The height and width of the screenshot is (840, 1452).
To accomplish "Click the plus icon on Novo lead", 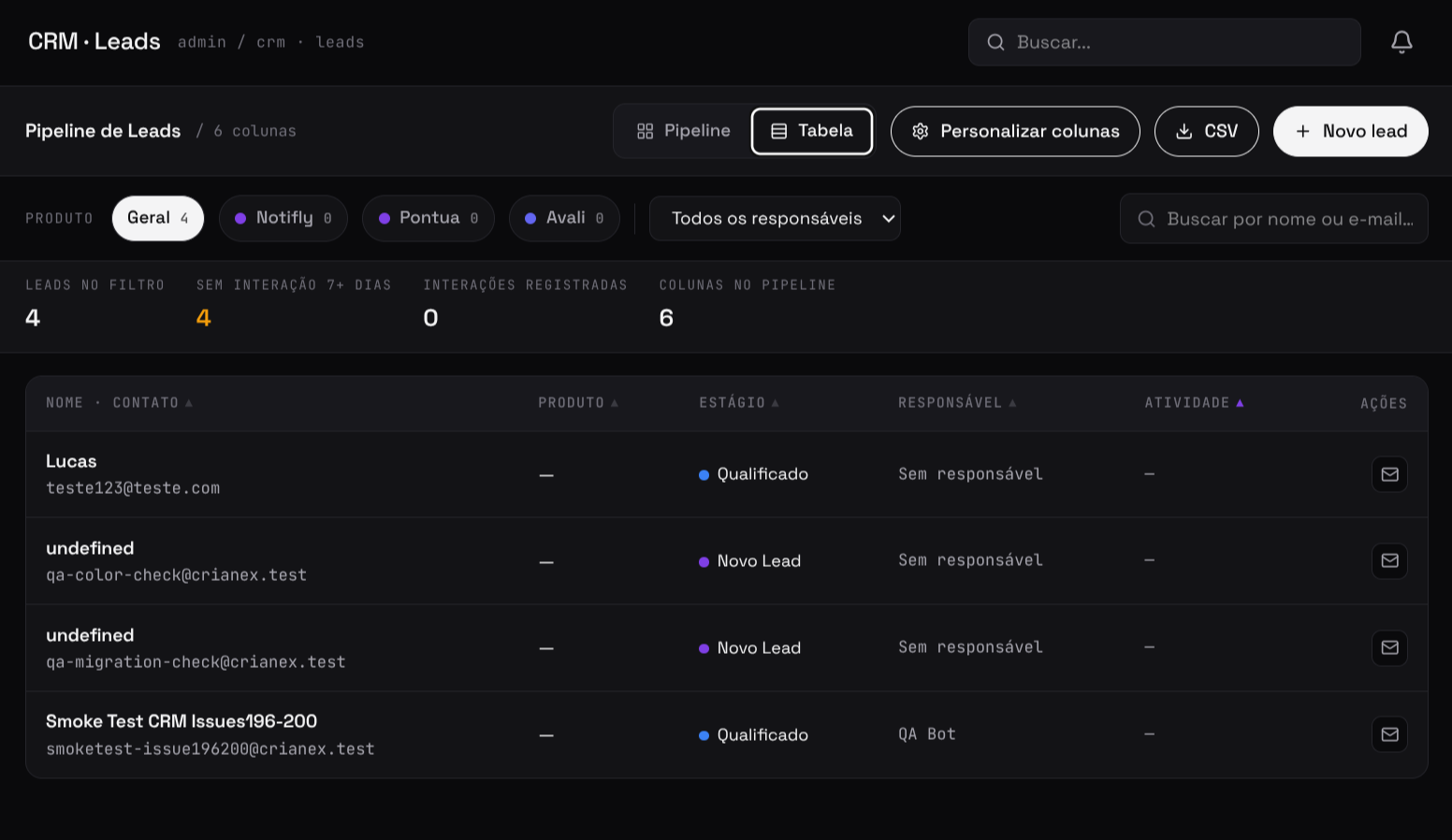I will pyautogui.click(x=1302, y=131).
